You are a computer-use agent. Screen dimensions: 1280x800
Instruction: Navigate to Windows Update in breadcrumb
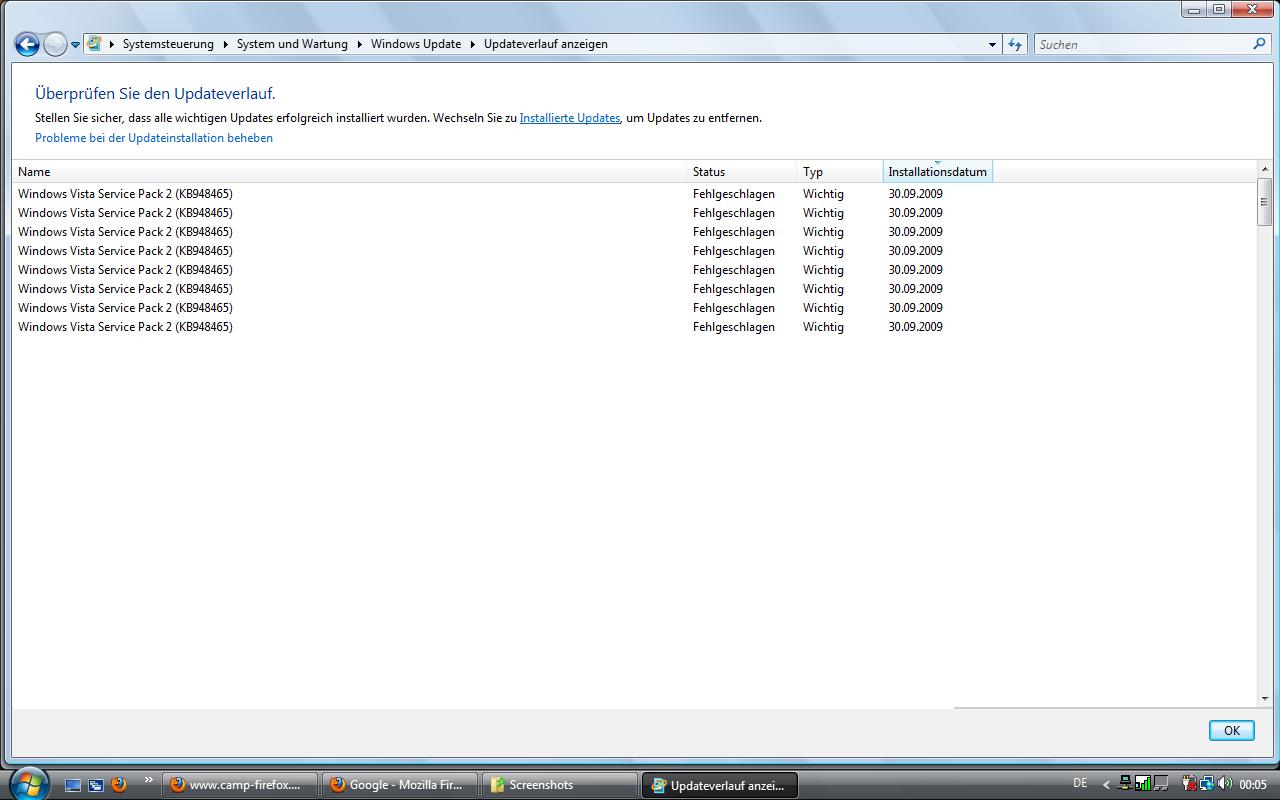[416, 44]
